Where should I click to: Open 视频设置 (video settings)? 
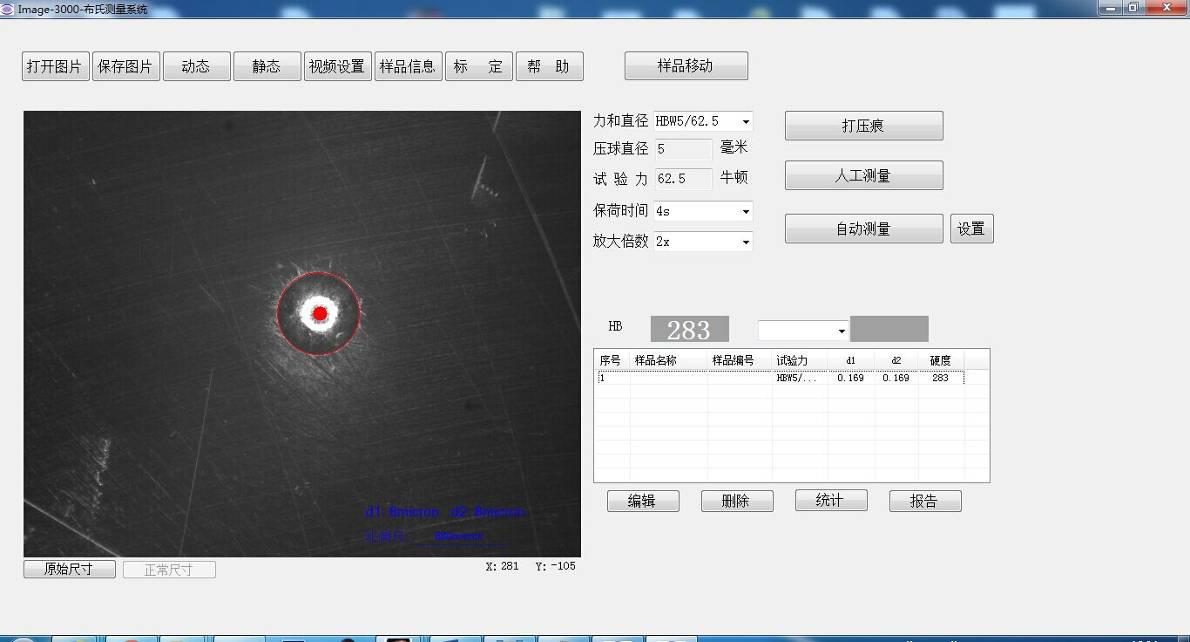[337, 67]
